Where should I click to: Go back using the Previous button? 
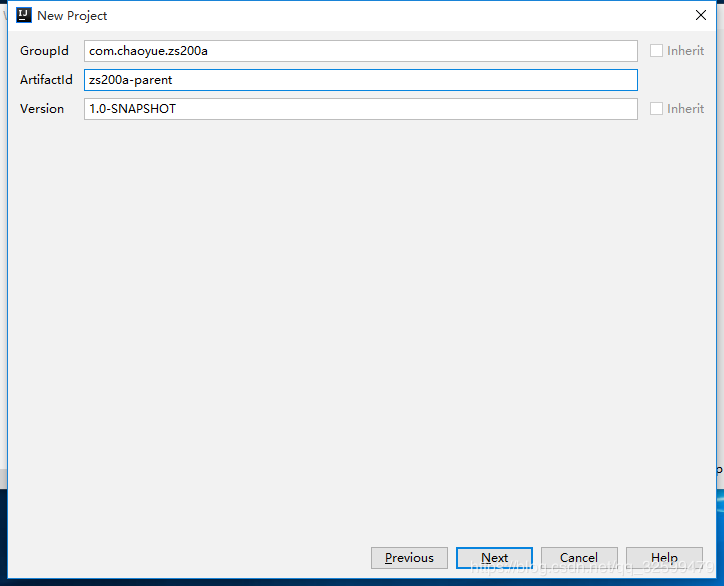409,558
